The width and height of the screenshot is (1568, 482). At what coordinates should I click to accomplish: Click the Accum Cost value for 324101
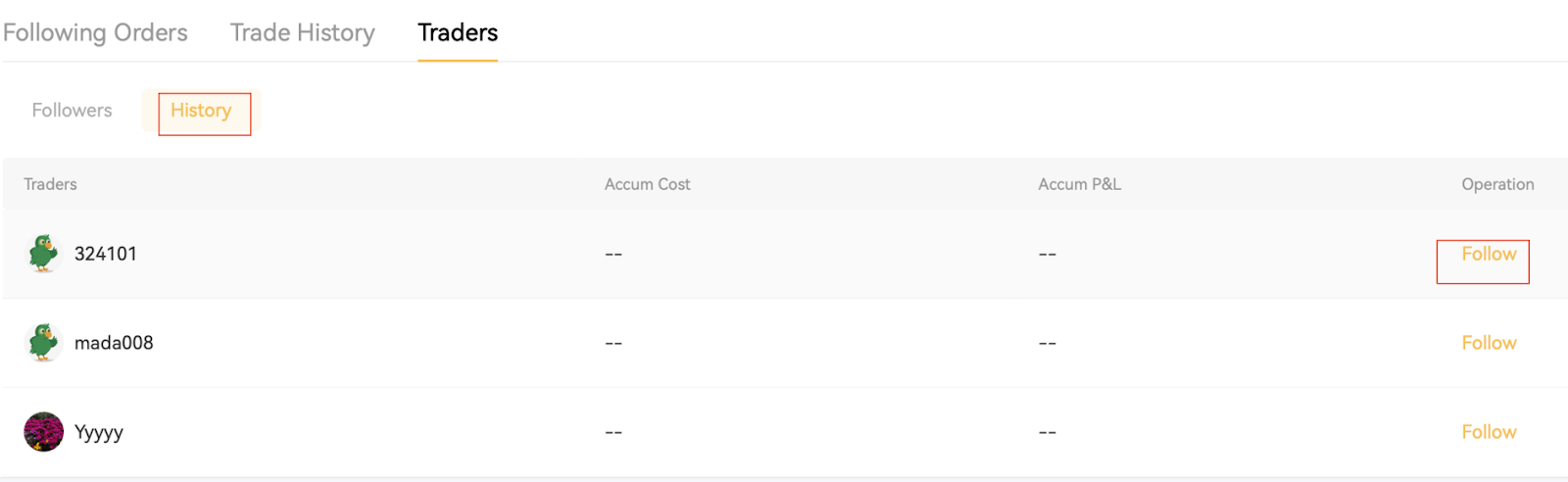coord(613,255)
